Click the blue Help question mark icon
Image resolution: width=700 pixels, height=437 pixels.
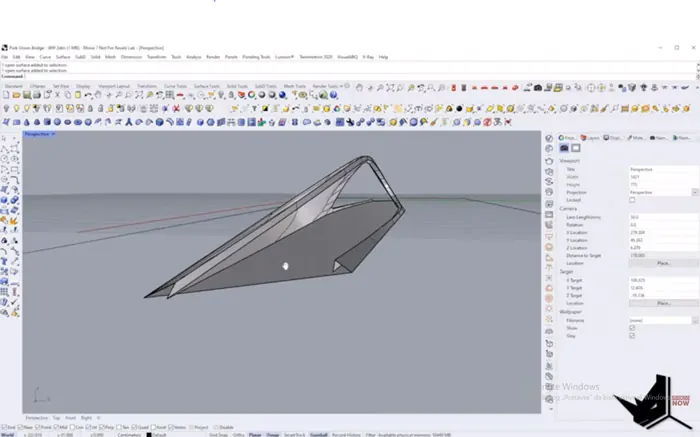[333, 95]
